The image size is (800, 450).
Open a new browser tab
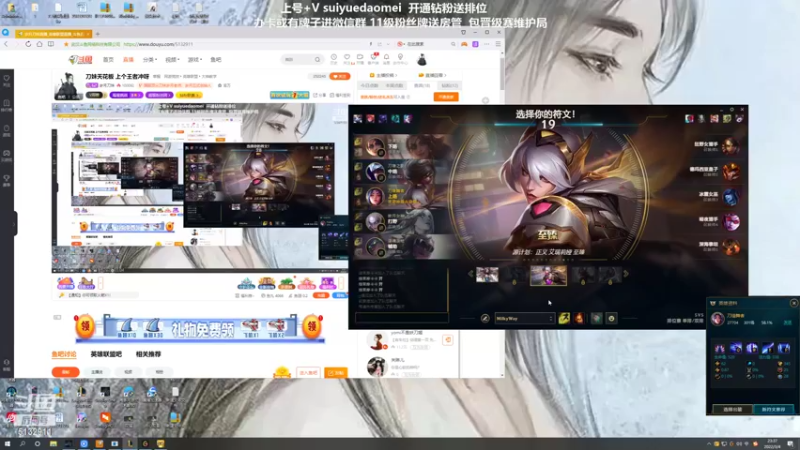97,34
